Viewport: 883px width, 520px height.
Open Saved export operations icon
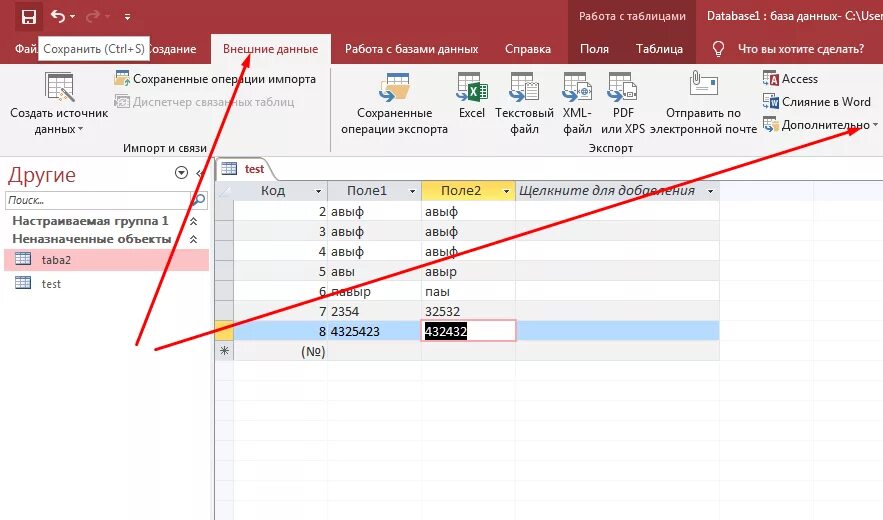394,87
